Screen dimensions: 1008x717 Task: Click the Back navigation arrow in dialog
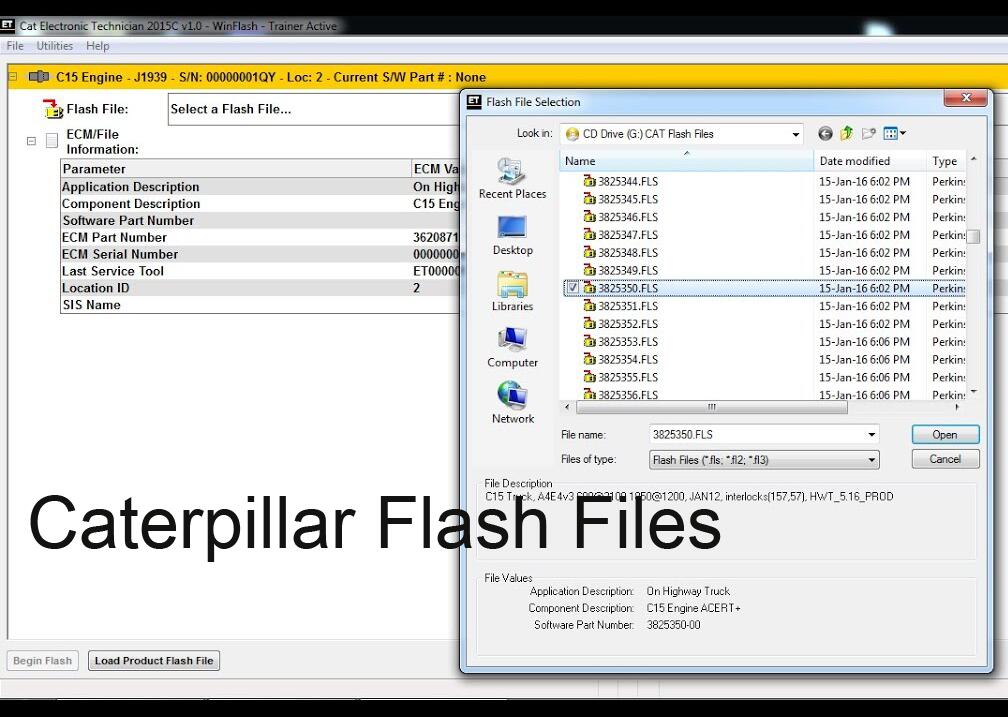point(825,134)
